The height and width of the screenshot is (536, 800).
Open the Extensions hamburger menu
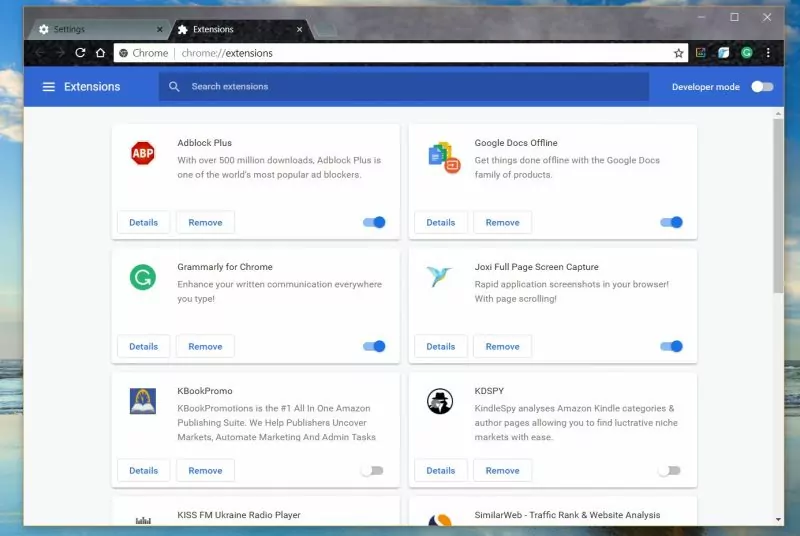(x=48, y=87)
